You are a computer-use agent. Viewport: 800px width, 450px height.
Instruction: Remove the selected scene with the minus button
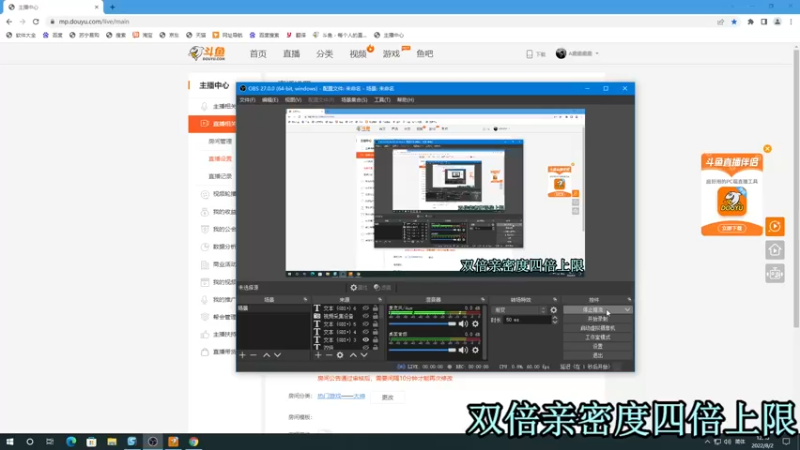pyautogui.click(x=254, y=355)
